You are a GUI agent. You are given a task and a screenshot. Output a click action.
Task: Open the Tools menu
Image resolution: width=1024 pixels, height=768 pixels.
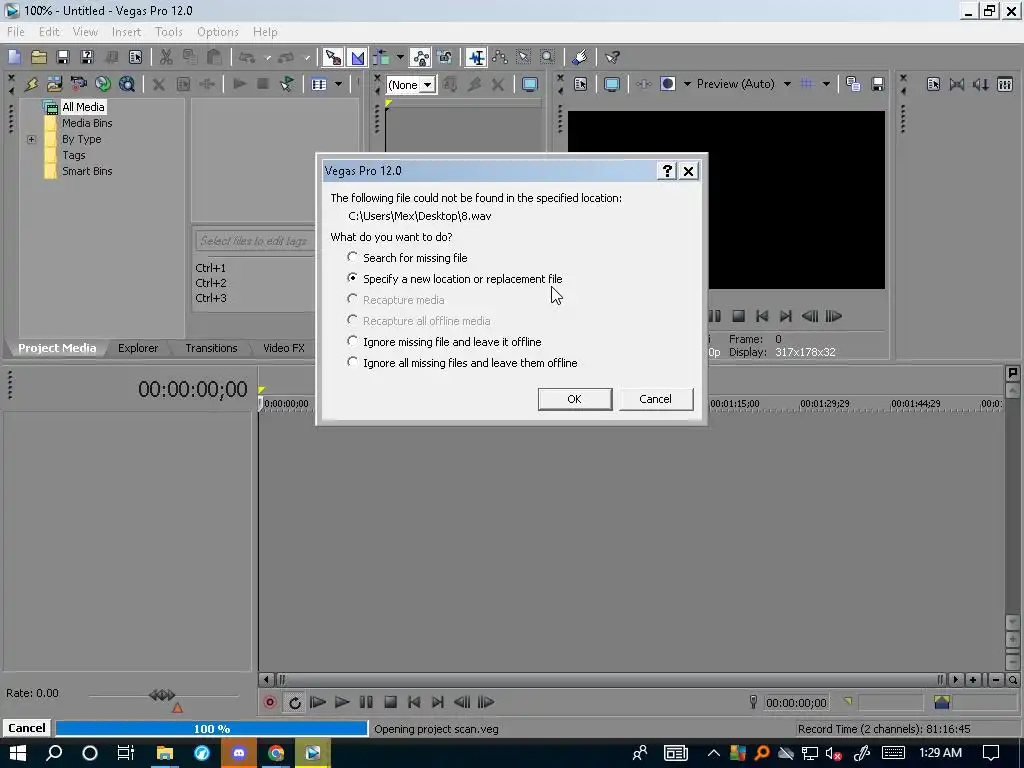[x=168, y=32]
